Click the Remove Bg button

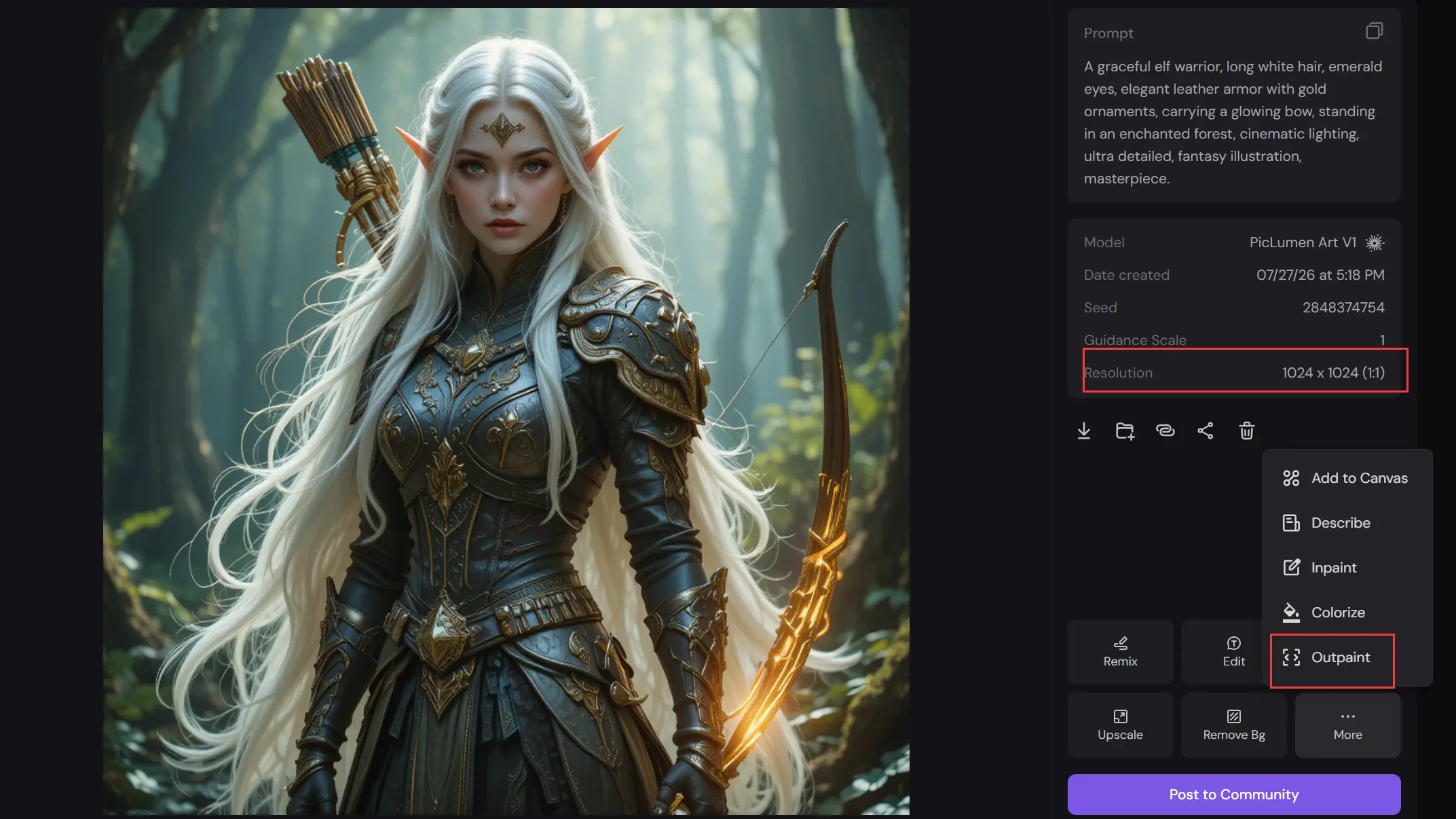[1234, 725]
